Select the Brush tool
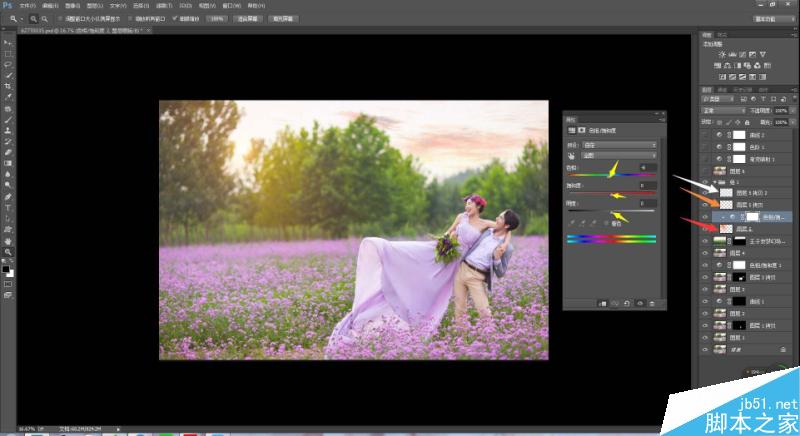 click(x=8, y=120)
